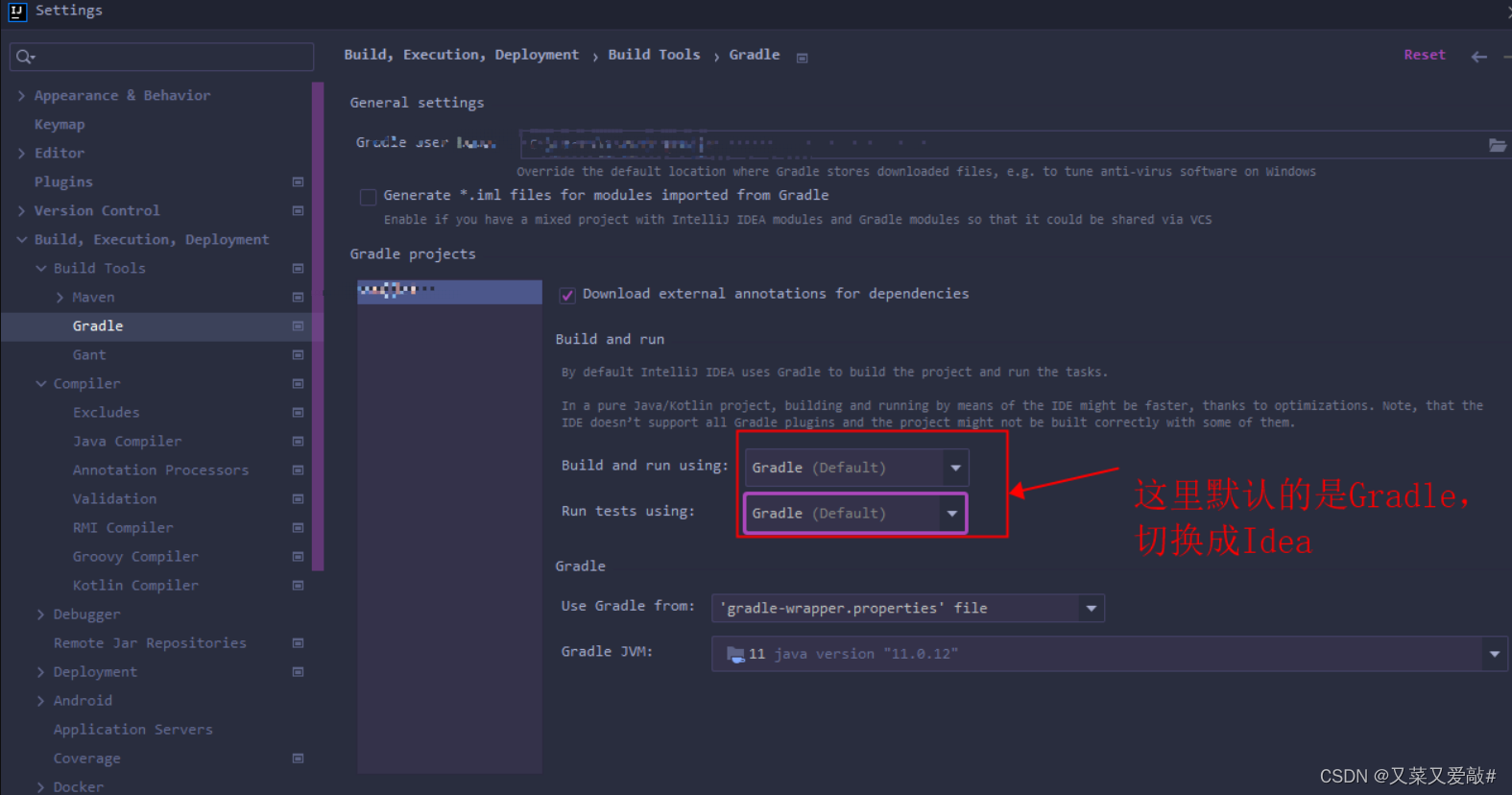The image size is (1512, 795).
Task: Click project-level icon next to Deployment
Action: (298, 671)
